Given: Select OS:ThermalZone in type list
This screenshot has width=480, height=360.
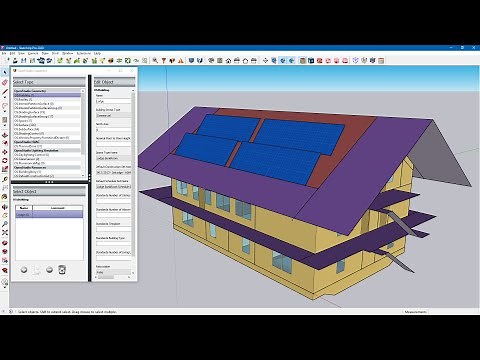Looking at the screenshot, I should [47, 146].
